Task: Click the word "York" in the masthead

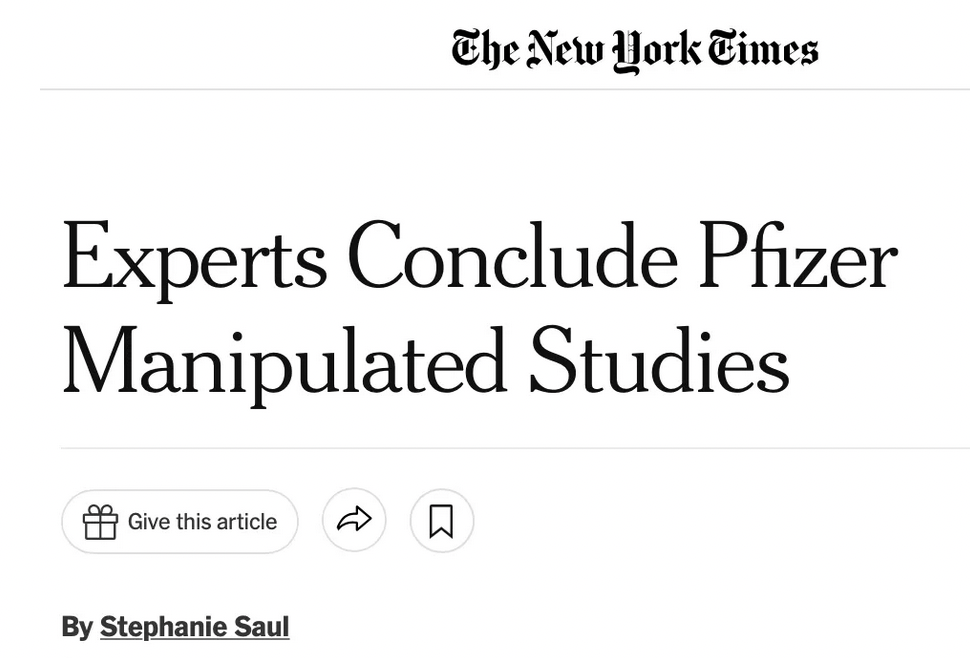Action: pos(653,50)
